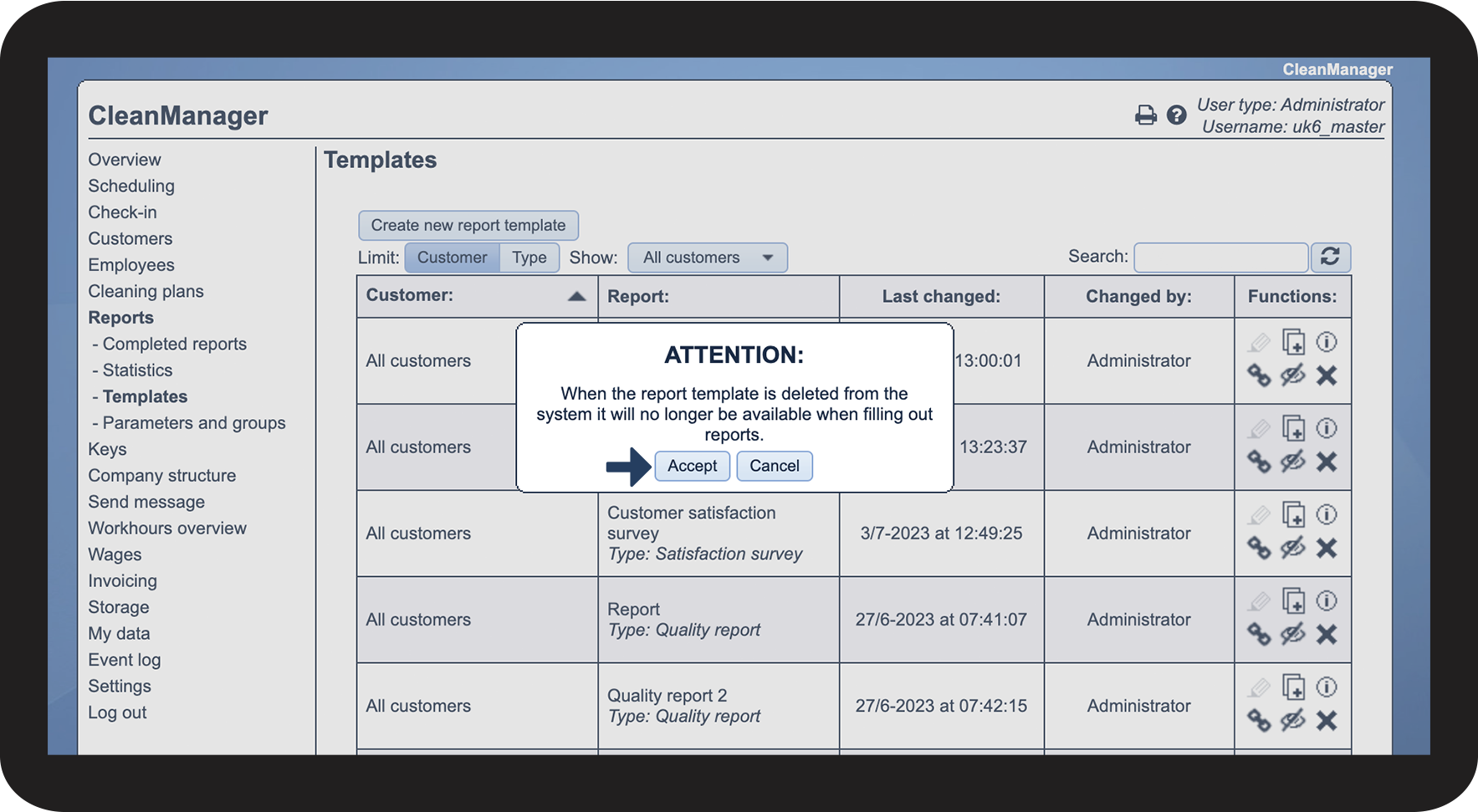Toggle visibility of Quality report 2 template
This screenshot has height=812, width=1478.
pos(1293,720)
